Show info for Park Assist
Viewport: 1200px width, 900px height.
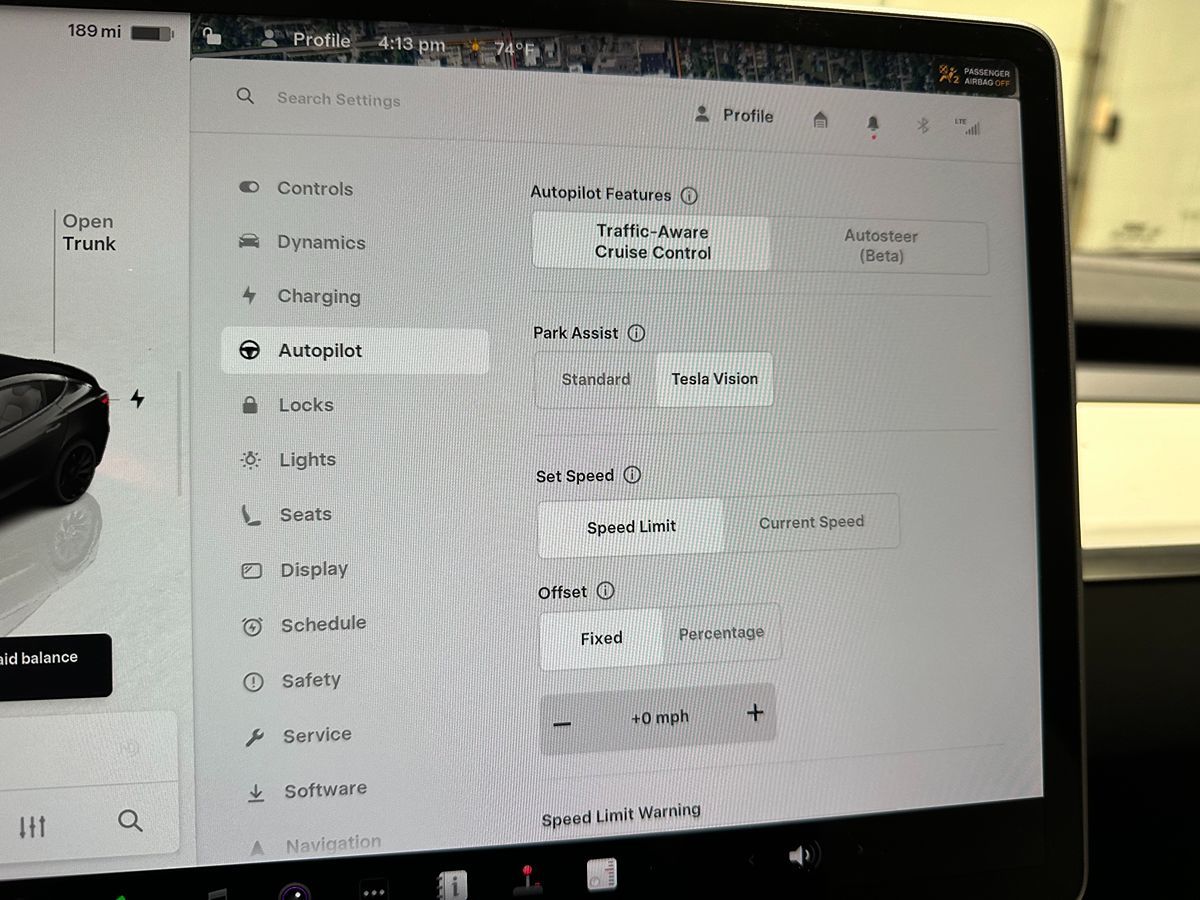coord(636,333)
